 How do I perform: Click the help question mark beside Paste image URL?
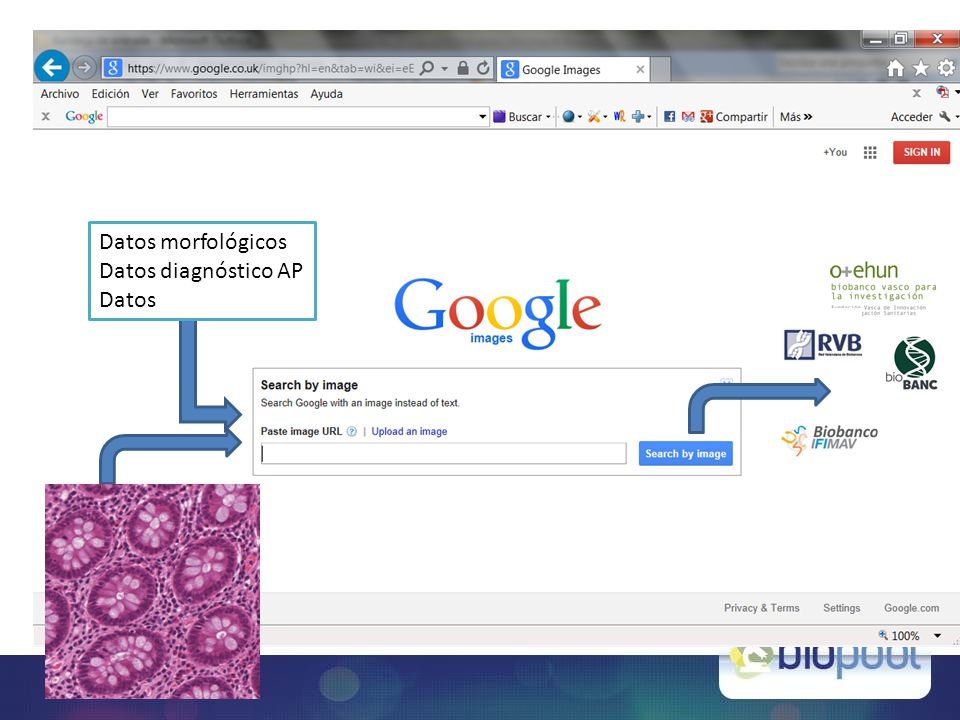(x=351, y=431)
